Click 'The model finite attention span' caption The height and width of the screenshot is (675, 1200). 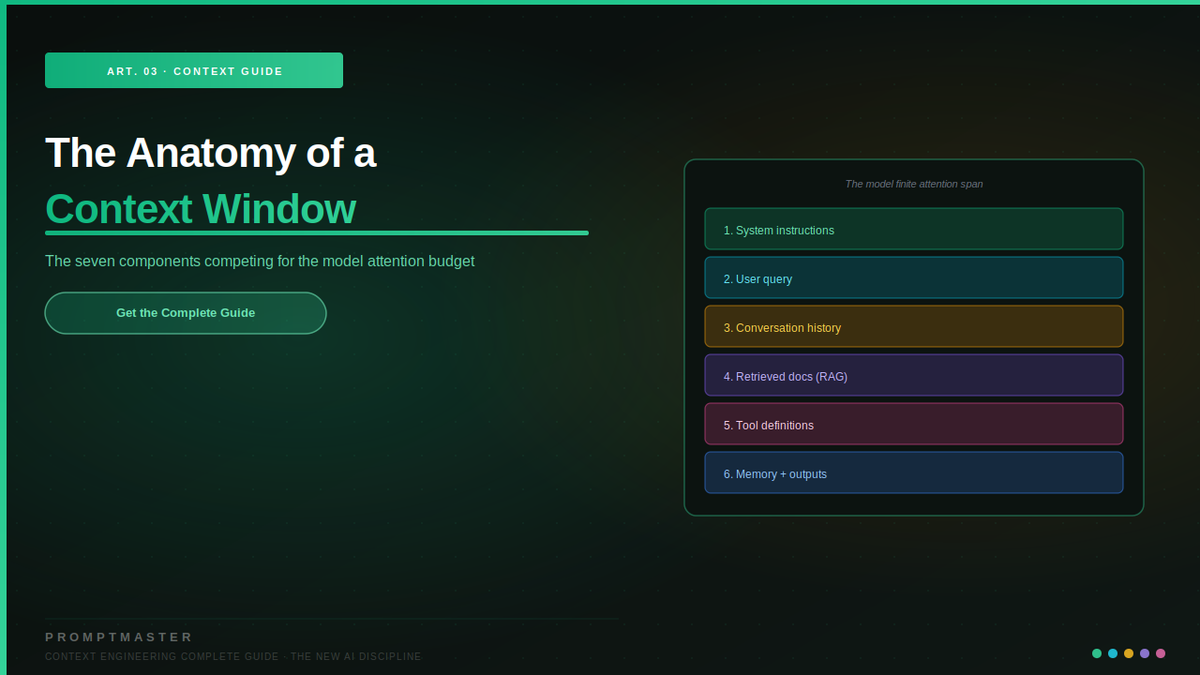[914, 184]
